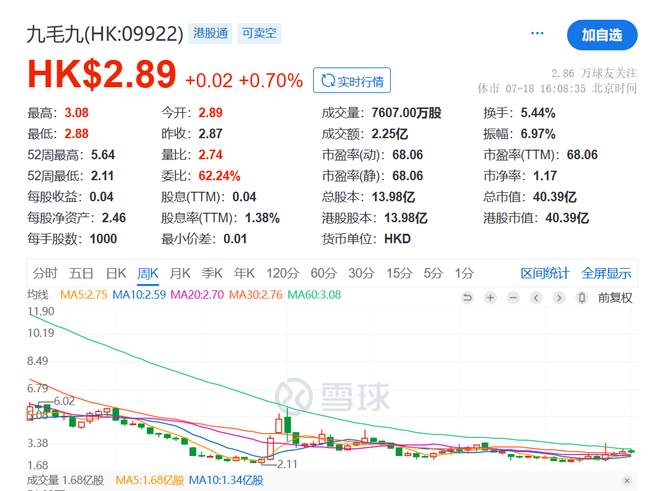660x491 pixels.
Task: Click the 均线 label
Action: [x=38, y=295]
